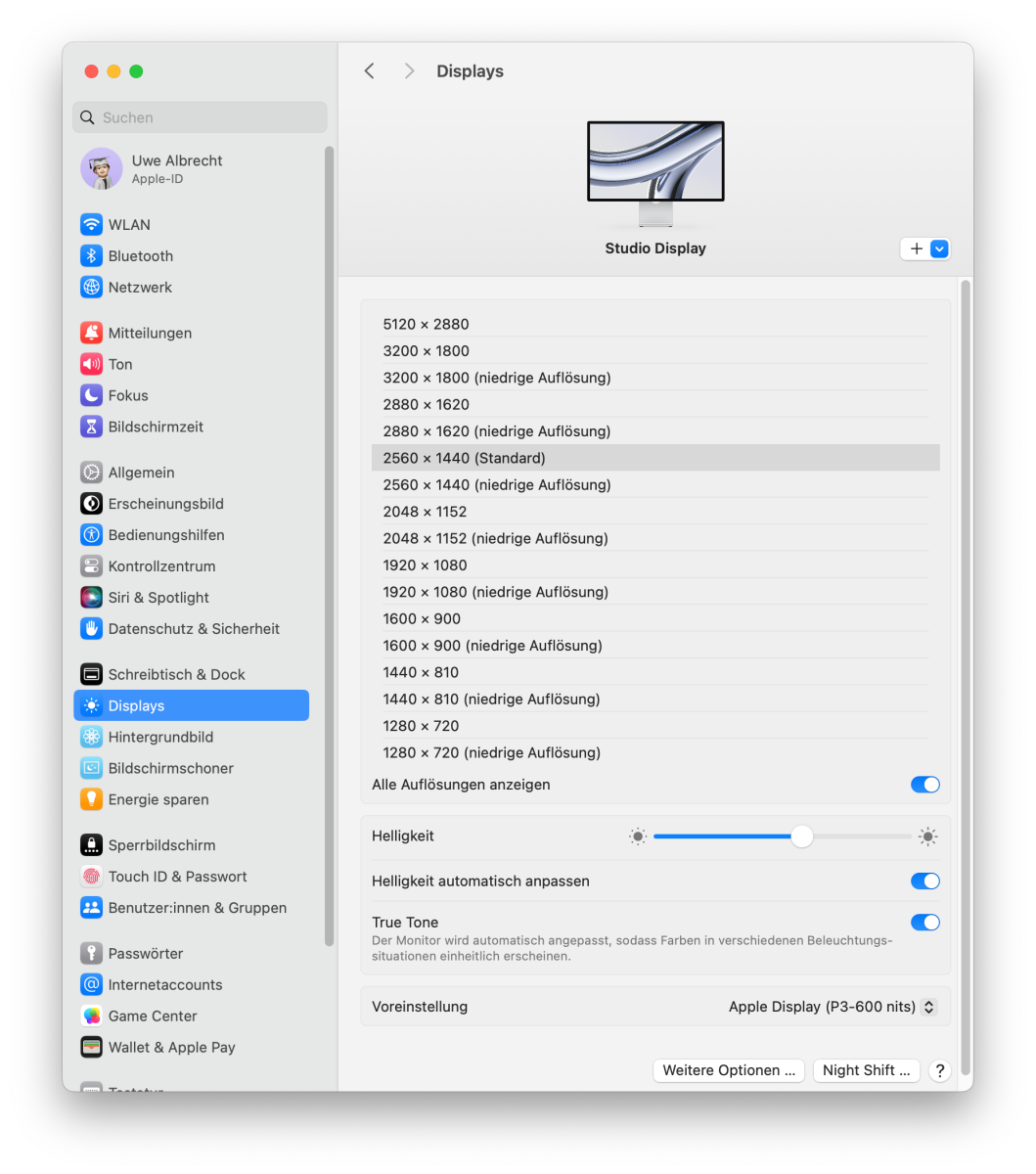Open Fokus via the moon icon
Viewport: 1036px width, 1174px height.
pyautogui.click(x=91, y=396)
